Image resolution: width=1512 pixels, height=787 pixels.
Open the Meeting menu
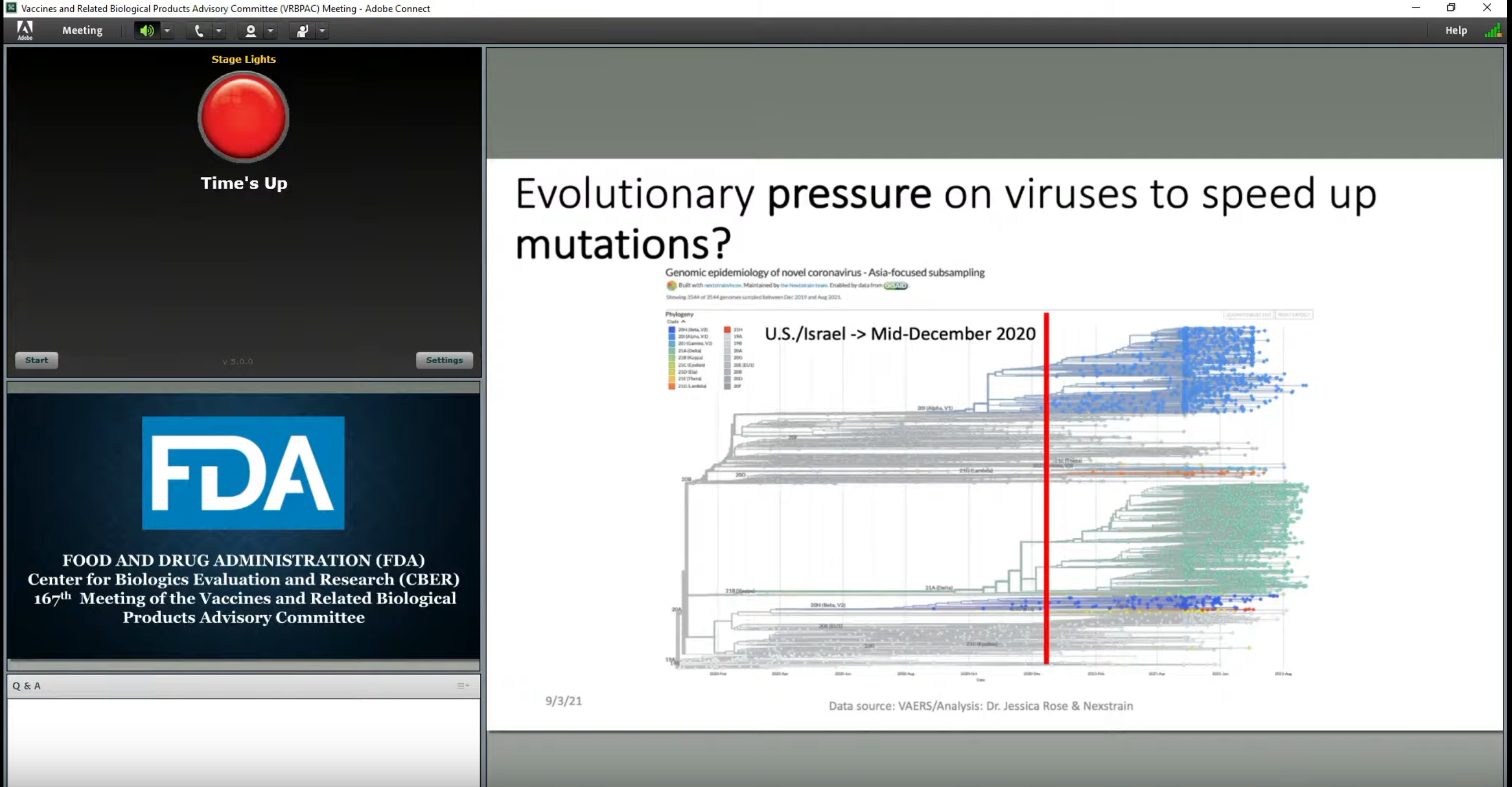click(x=82, y=31)
